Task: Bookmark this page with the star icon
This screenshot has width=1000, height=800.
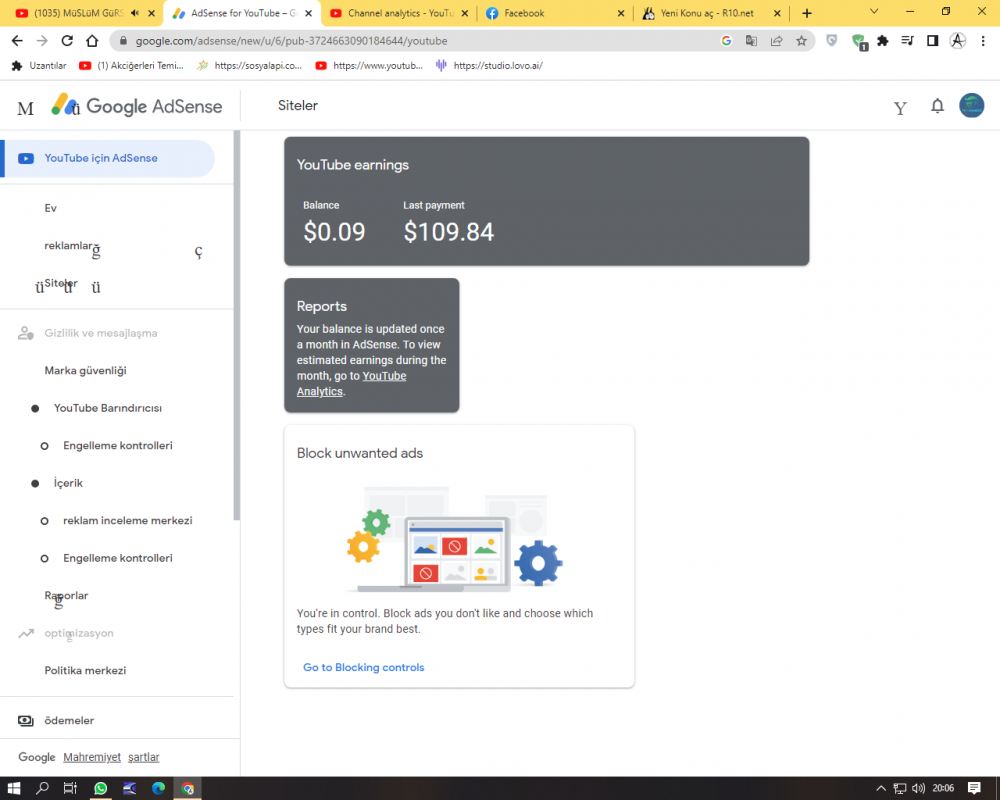Action: pyautogui.click(x=801, y=41)
